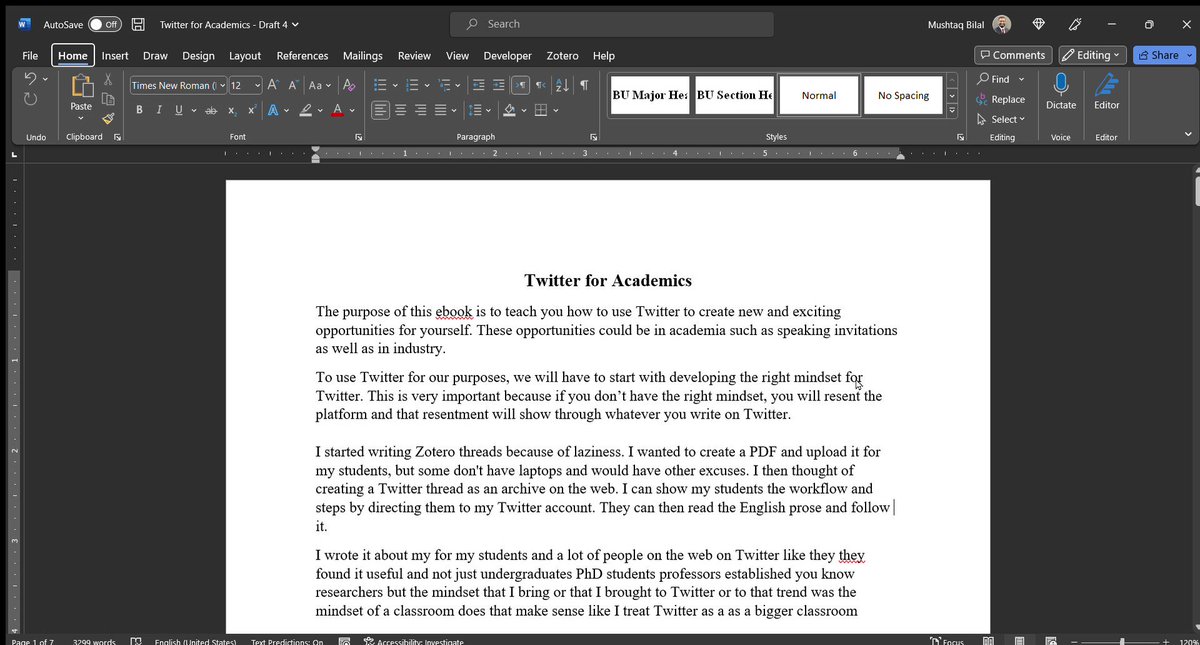
Task: Toggle Underline formatting
Action: click(x=179, y=110)
